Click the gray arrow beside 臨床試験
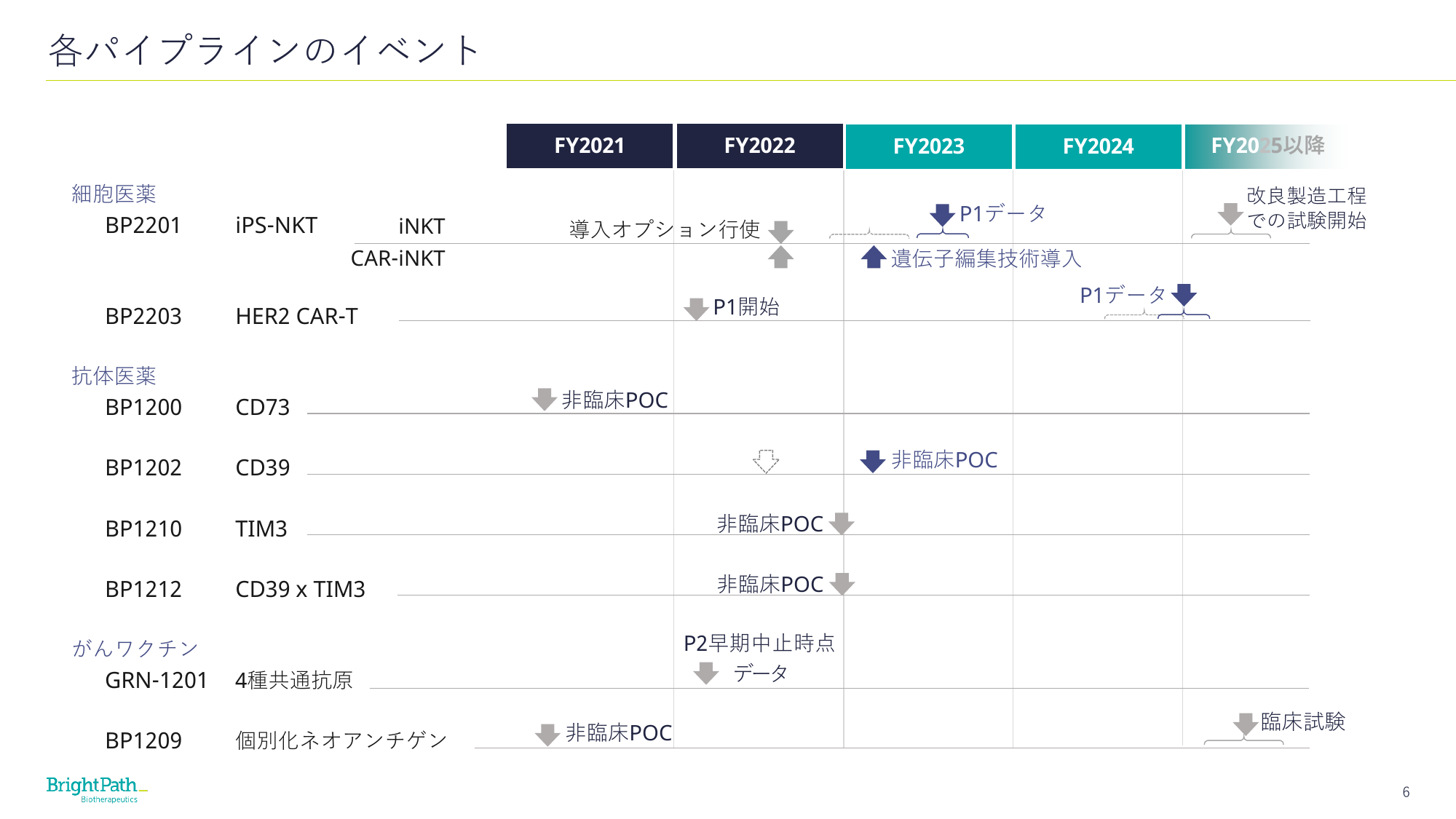The width and height of the screenshot is (1456, 819). click(1246, 724)
